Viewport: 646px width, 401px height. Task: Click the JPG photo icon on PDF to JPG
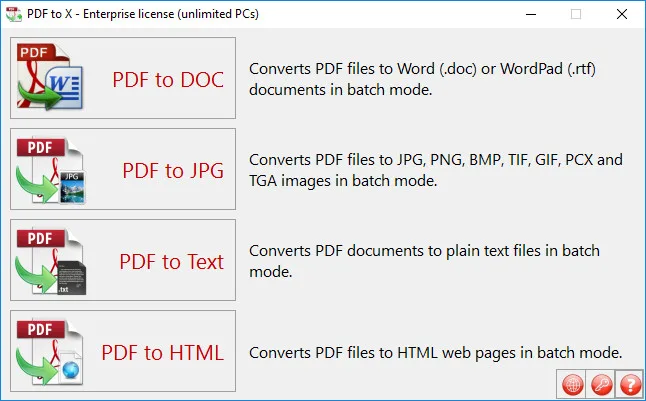tap(72, 187)
